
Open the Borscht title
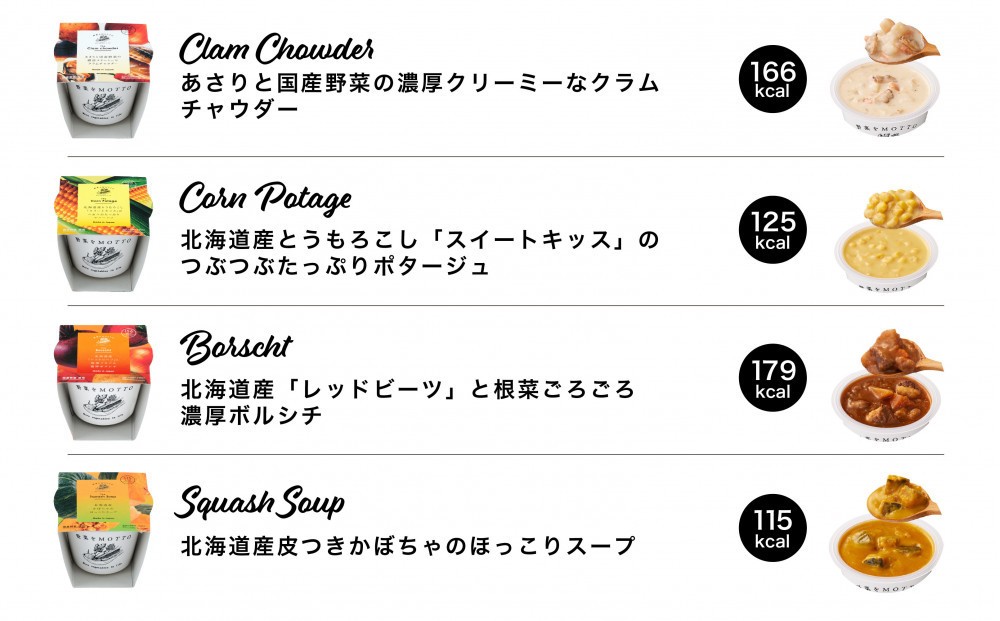tap(237, 348)
